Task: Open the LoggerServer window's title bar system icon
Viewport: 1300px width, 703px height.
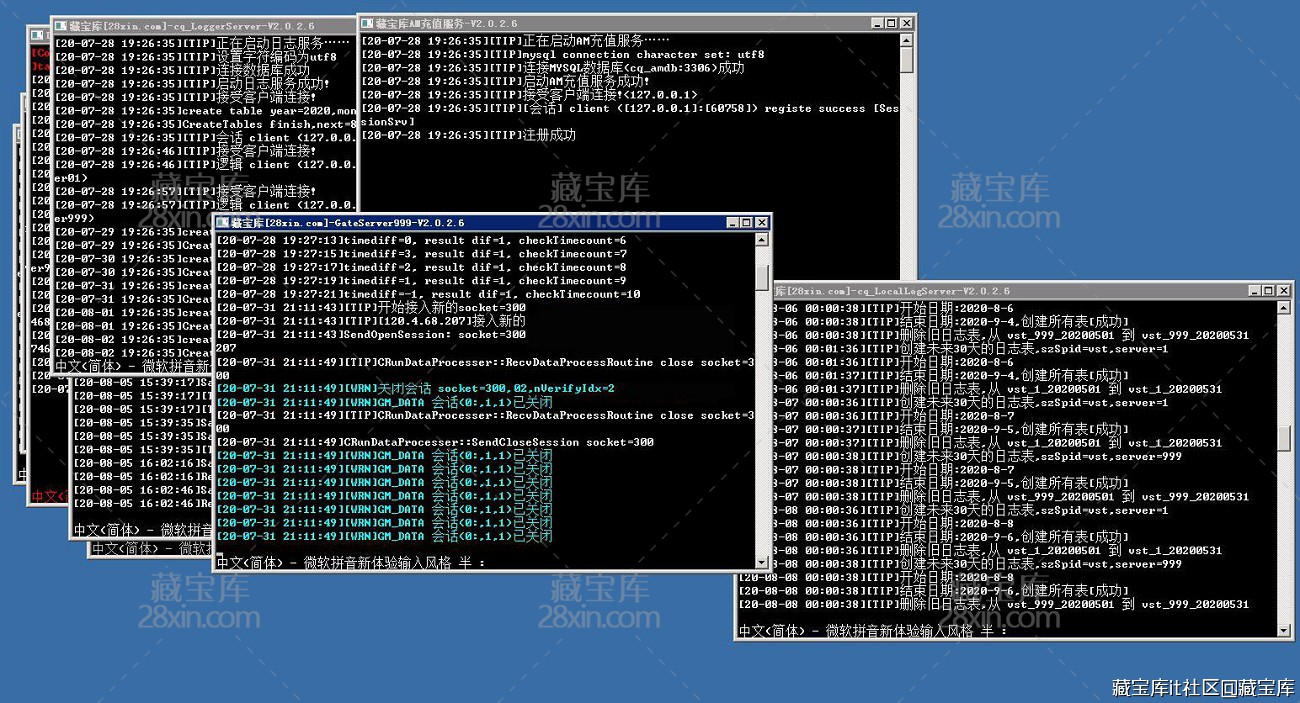Action: [x=60, y=24]
